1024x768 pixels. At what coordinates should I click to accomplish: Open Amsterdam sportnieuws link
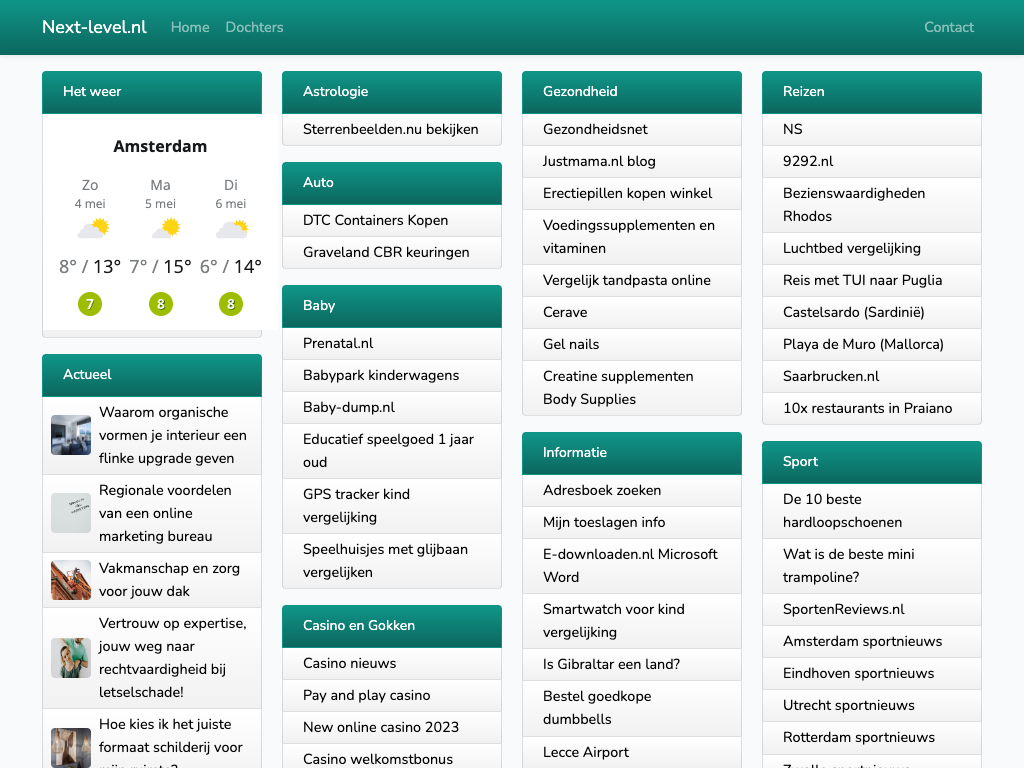(x=862, y=641)
